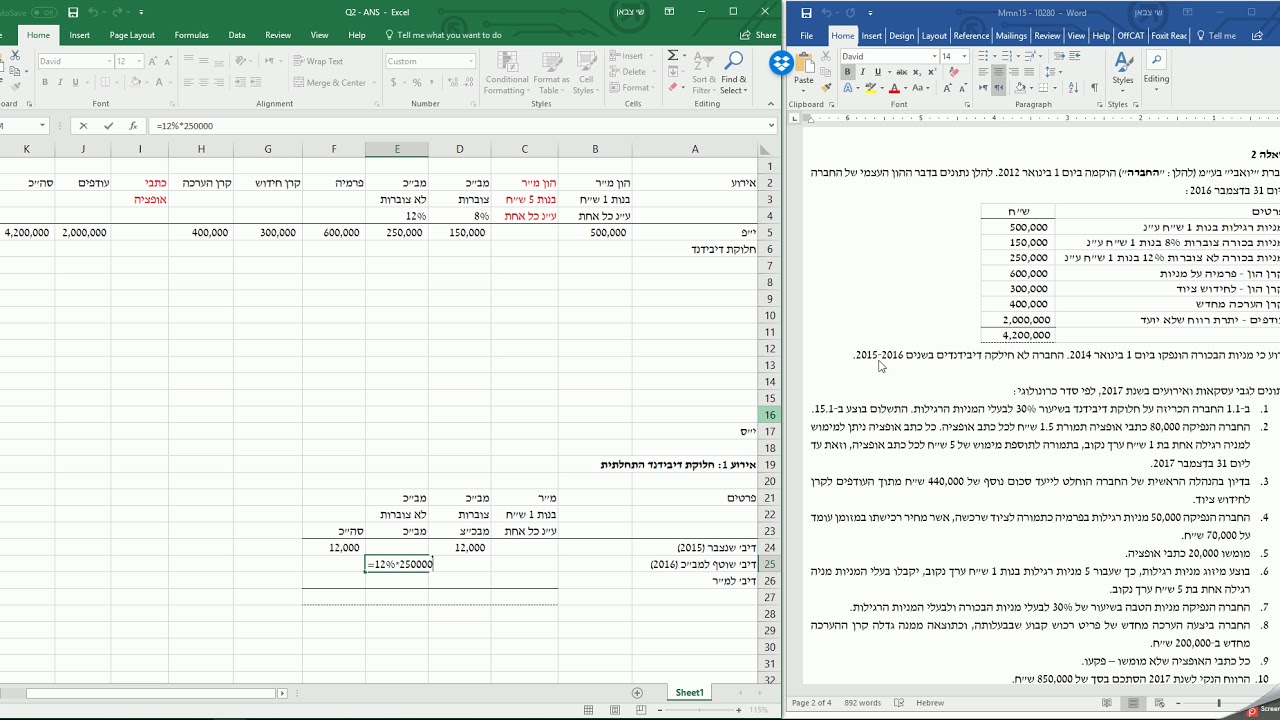Toggle Bold in Word's Font group

(x=847, y=72)
